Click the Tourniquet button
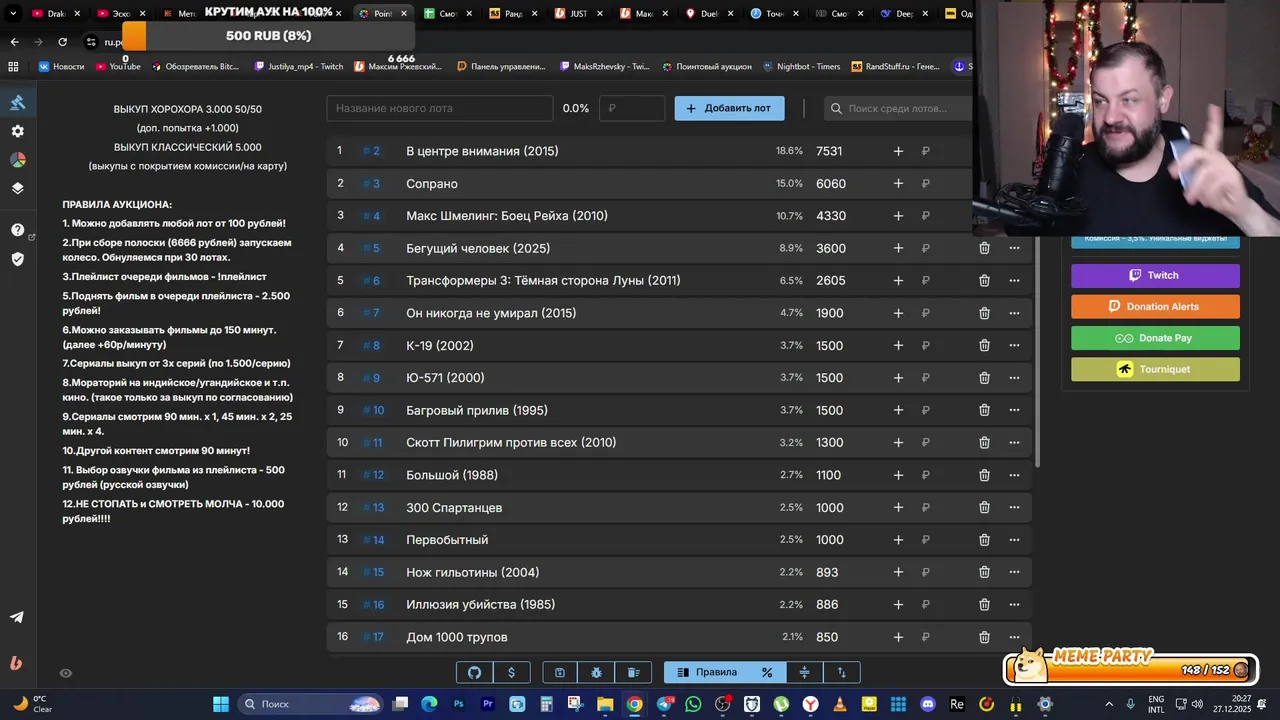Image resolution: width=1280 pixels, height=720 pixels. pyautogui.click(x=1155, y=369)
